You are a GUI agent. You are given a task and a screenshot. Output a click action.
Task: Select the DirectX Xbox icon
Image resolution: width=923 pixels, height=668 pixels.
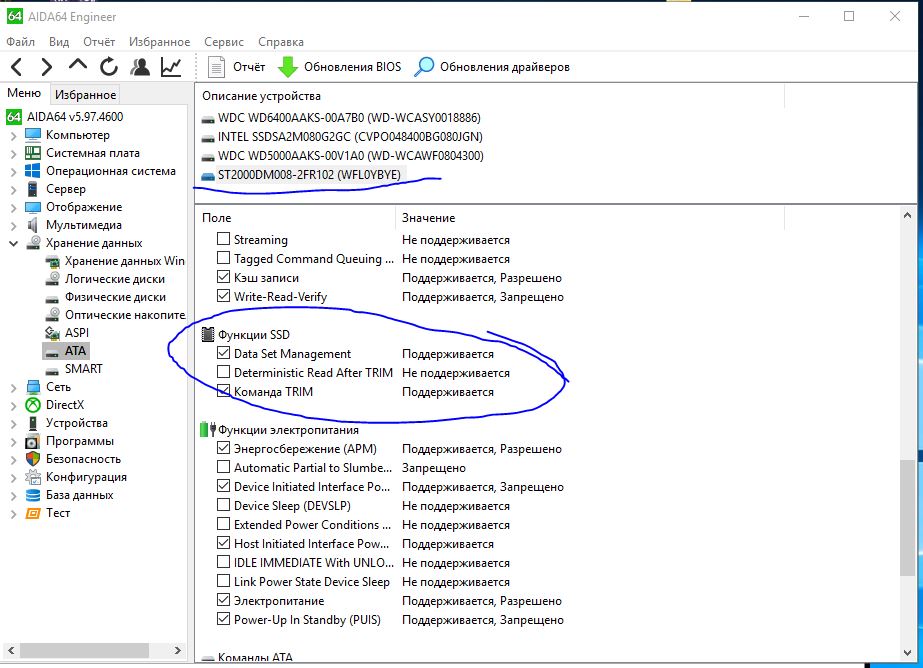[x=33, y=405]
